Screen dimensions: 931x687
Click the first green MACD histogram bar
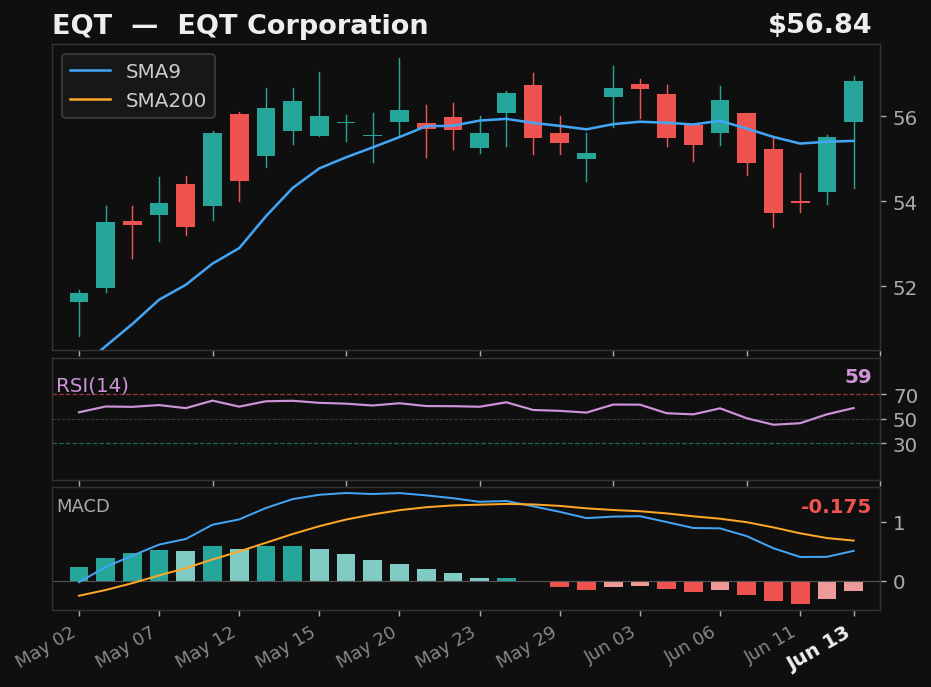[79, 574]
